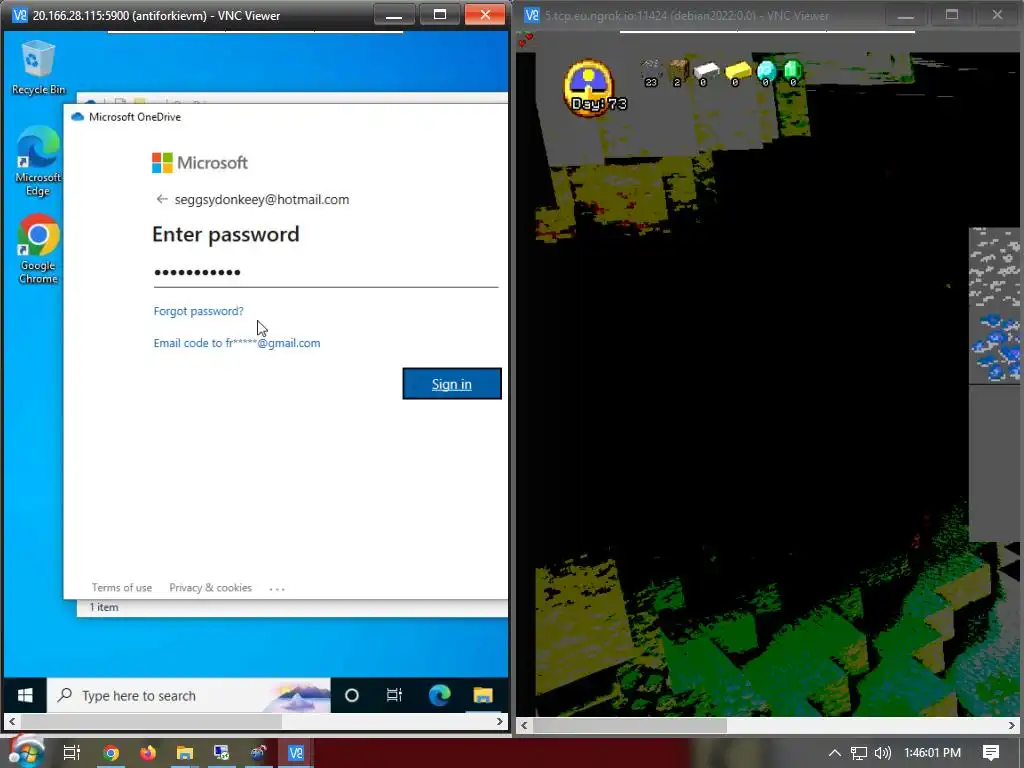The width and height of the screenshot is (1024, 768).
Task: Click the OneDrive cloud icon in the dialog title
Action: point(78,117)
